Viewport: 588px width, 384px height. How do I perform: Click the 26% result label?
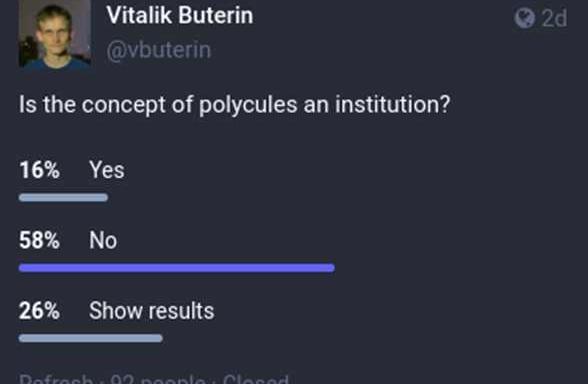39,311
